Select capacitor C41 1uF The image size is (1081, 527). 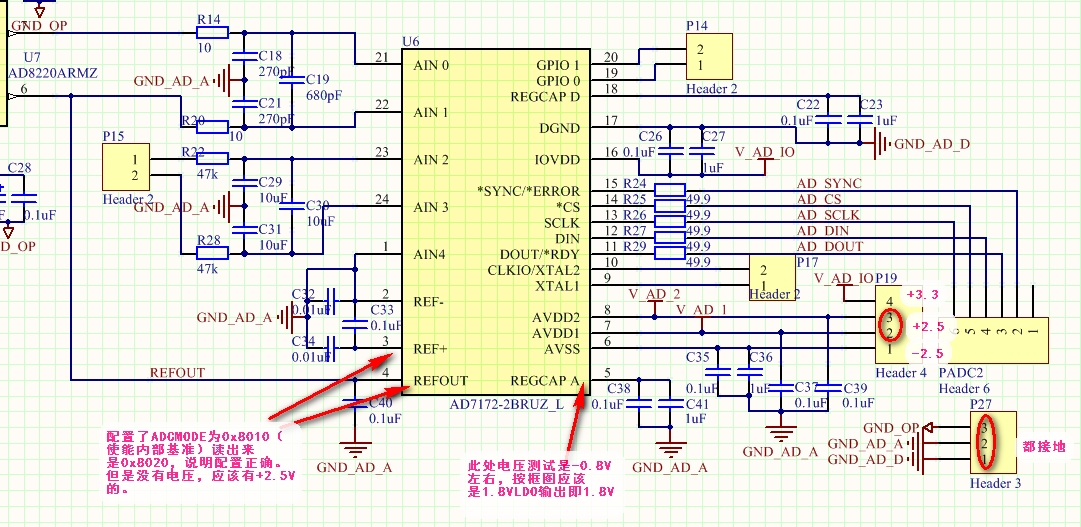(669, 403)
